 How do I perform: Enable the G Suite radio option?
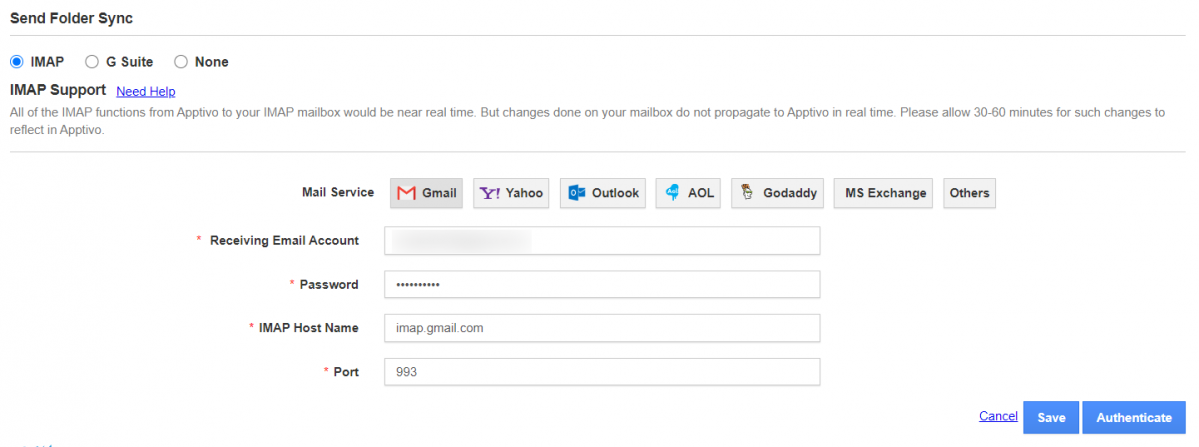click(92, 62)
